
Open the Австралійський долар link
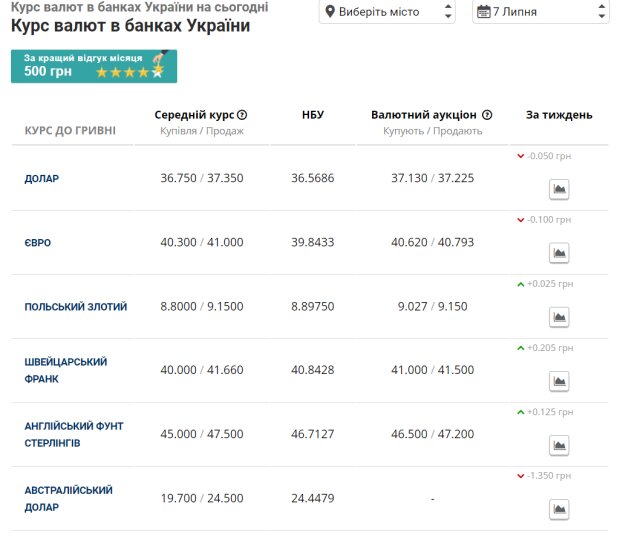point(68,499)
